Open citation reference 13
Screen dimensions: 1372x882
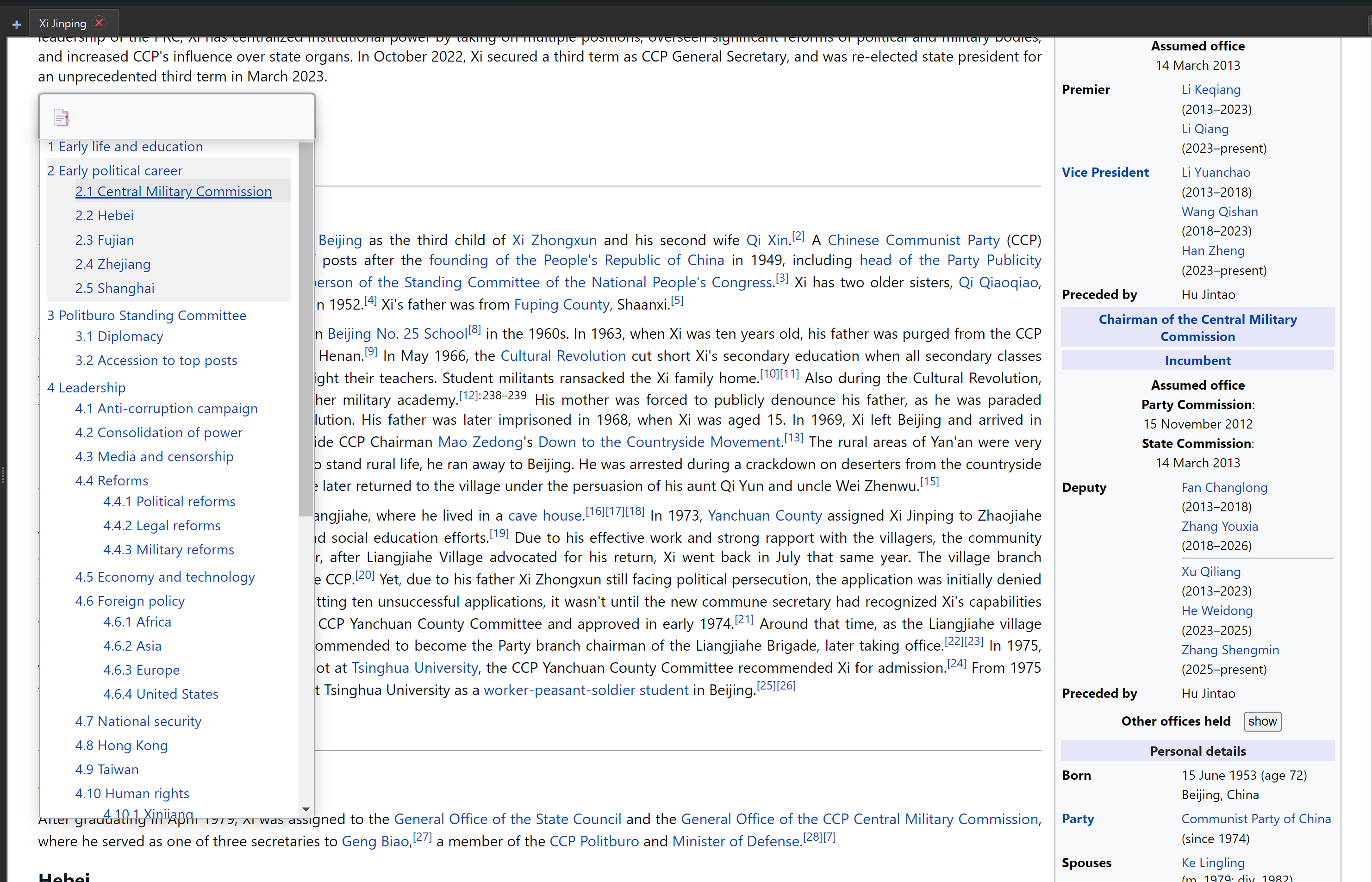click(x=793, y=438)
